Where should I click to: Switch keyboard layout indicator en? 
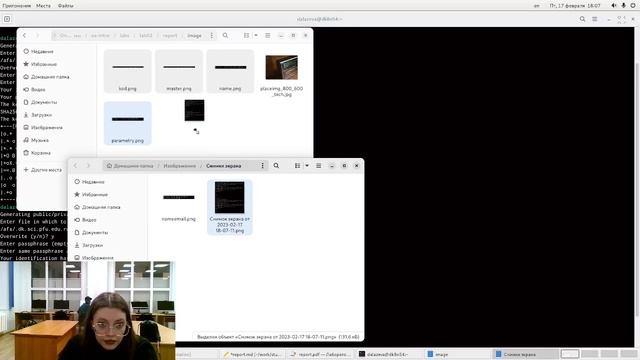537,5
